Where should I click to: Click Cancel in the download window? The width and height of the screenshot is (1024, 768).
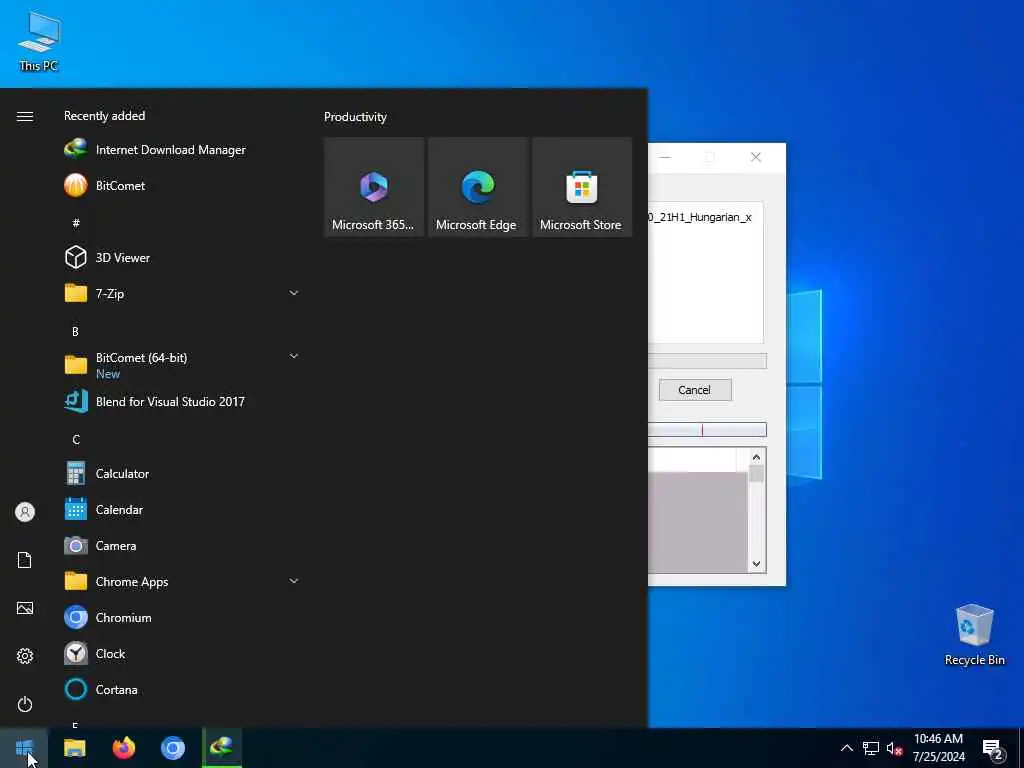[695, 390]
